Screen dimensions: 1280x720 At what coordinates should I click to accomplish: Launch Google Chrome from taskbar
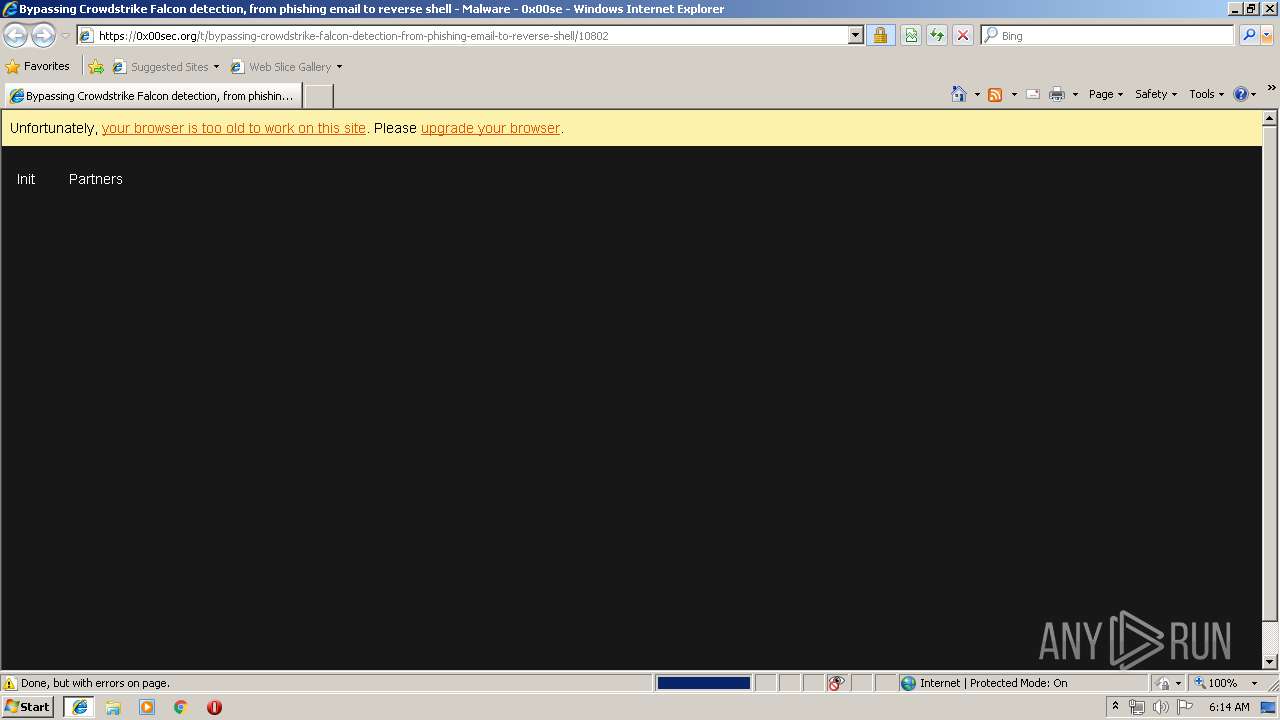(x=181, y=707)
